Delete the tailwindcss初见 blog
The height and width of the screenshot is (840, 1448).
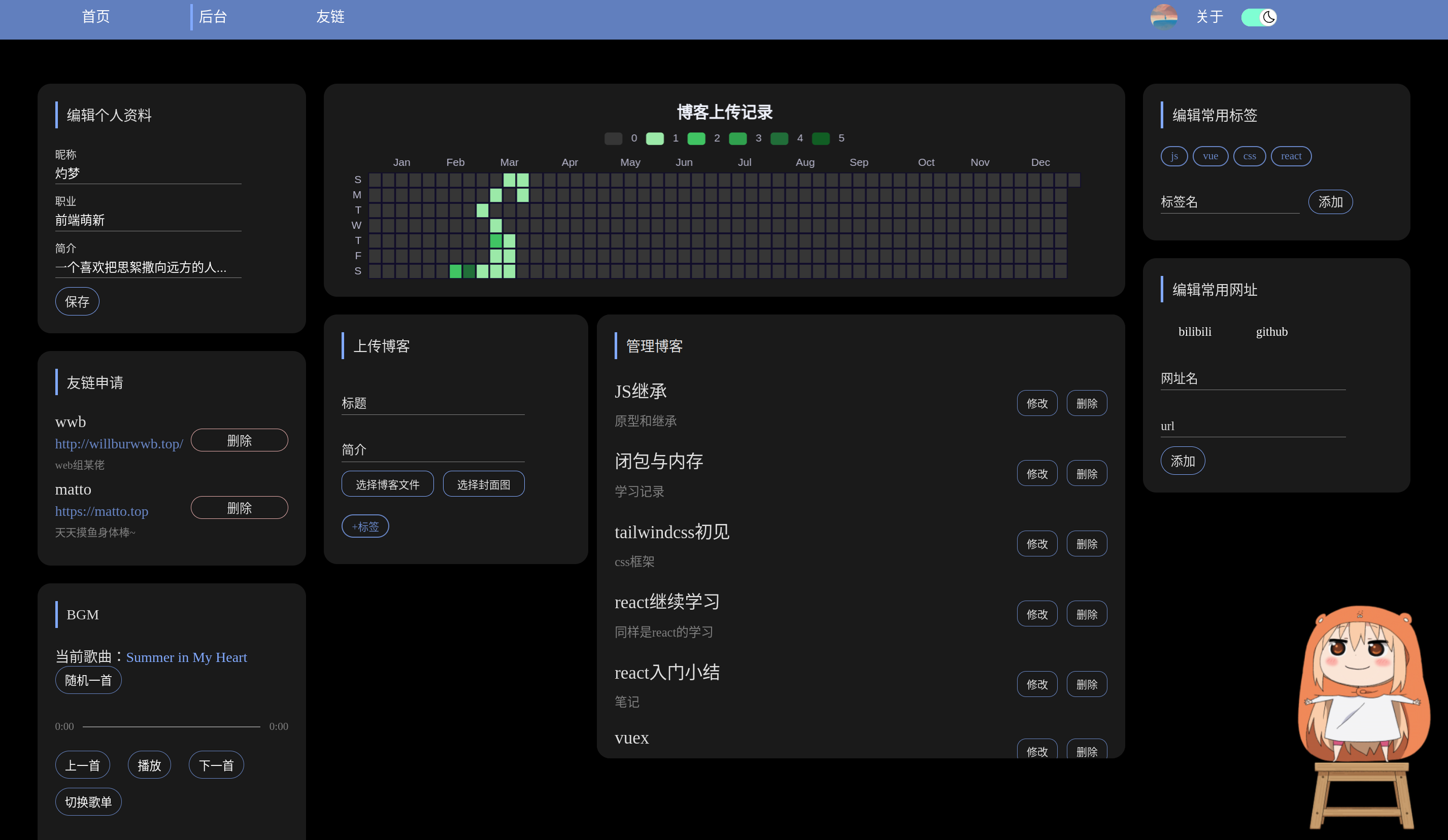[x=1087, y=544]
